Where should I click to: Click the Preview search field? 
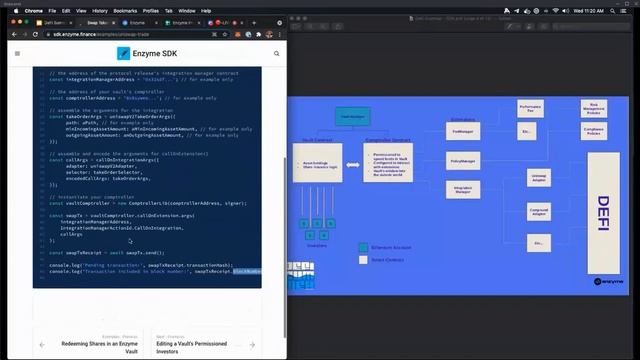click(591, 27)
